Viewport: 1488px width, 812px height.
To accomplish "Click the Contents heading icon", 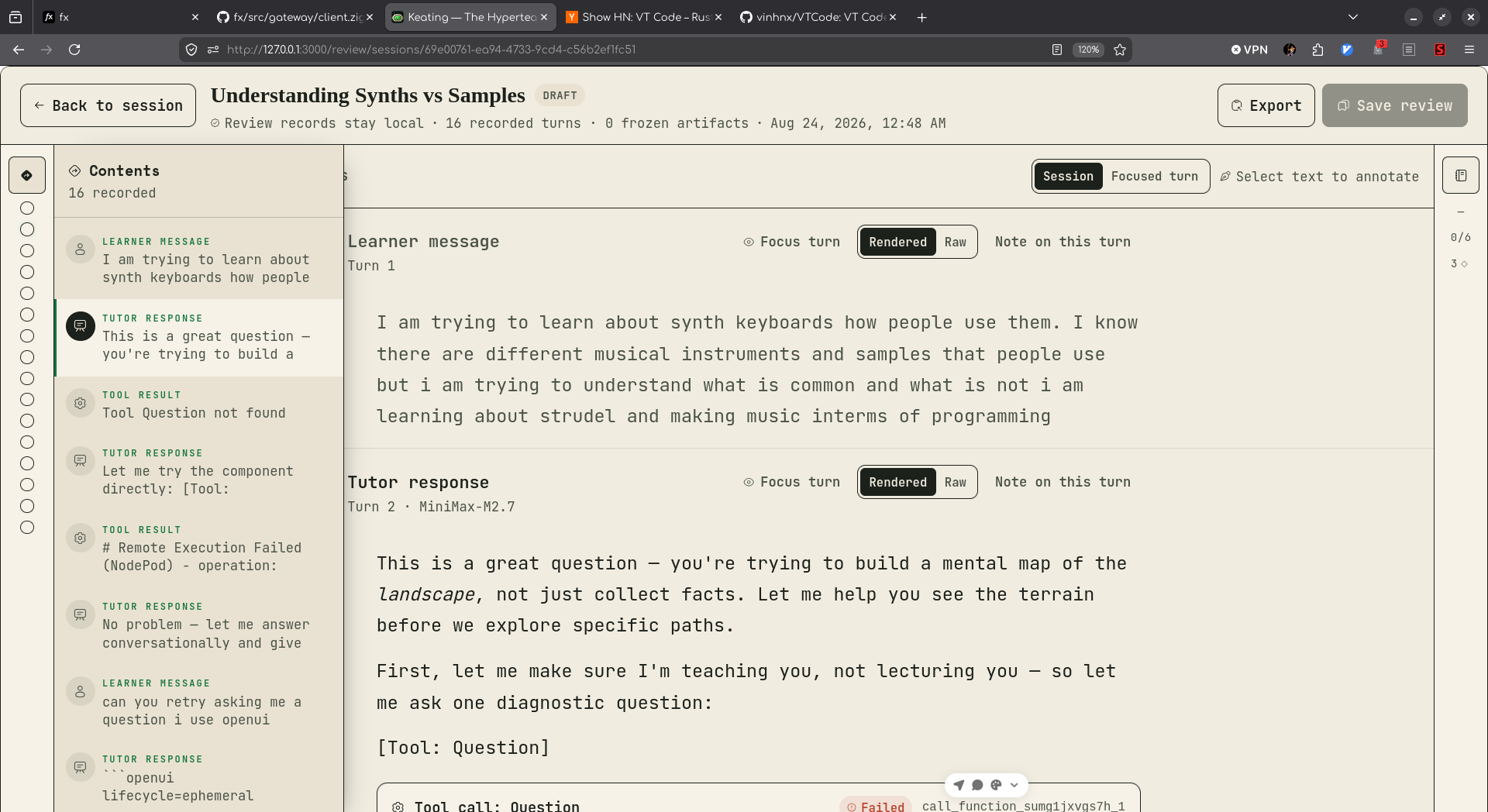I will [75, 170].
